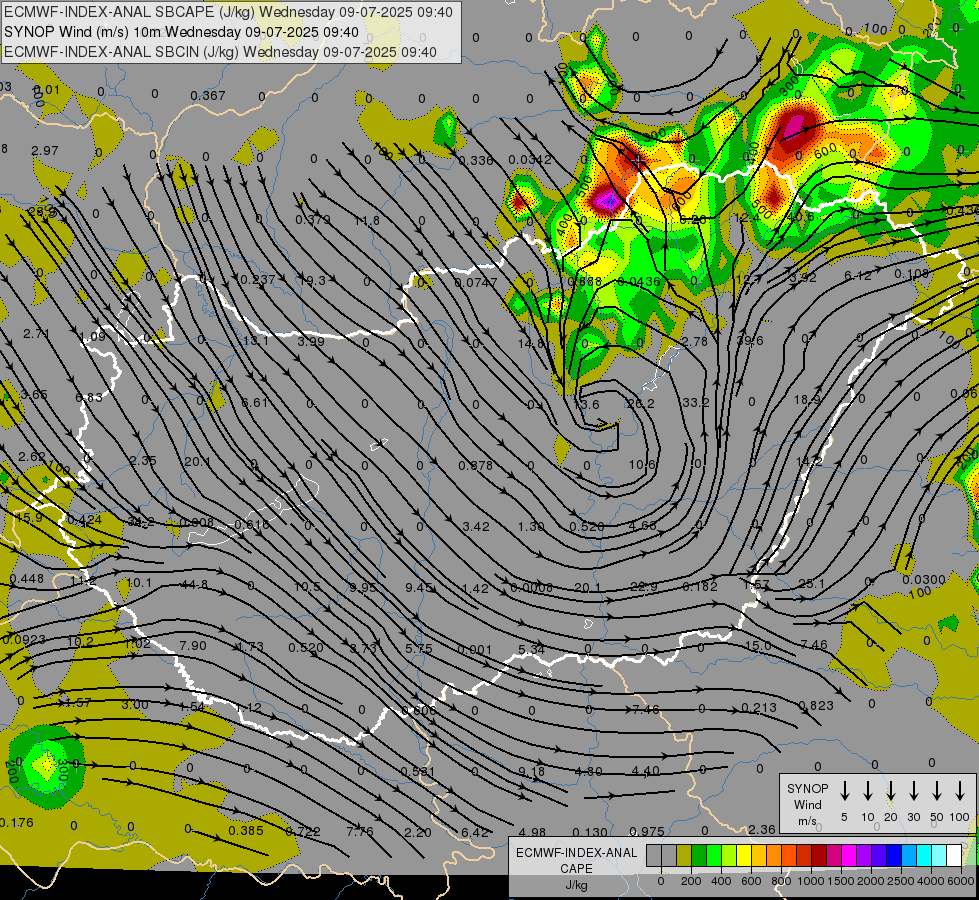979x900 pixels.
Task: Select the SBCIN title line in header
Action: pos(220,52)
